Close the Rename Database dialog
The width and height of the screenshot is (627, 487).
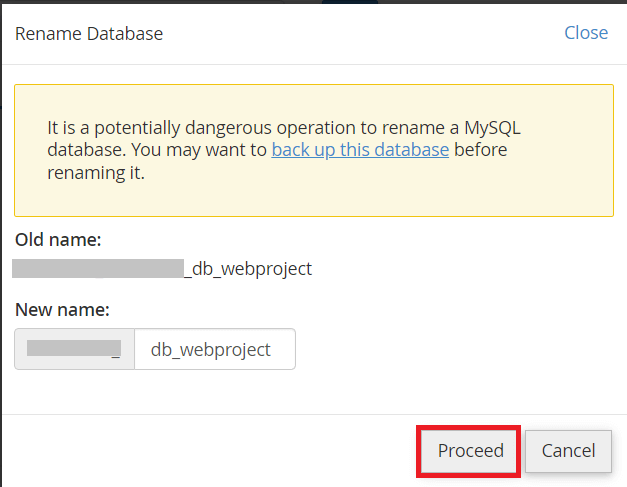pos(586,33)
